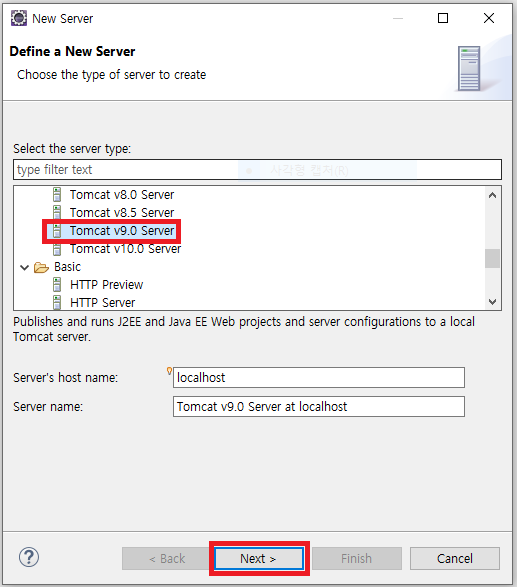The image size is (517, 587).
Task: Open the help question mark icon
Action: (29, 557)
